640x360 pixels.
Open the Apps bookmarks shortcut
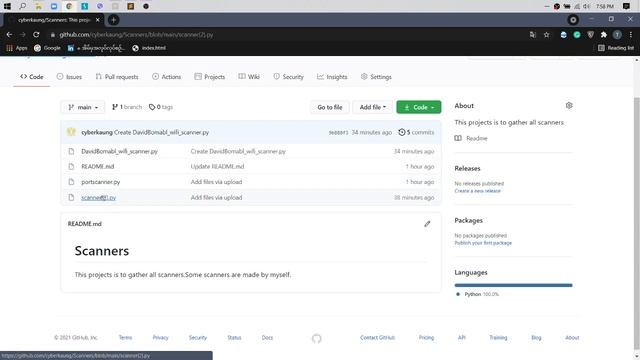point(17,48)
